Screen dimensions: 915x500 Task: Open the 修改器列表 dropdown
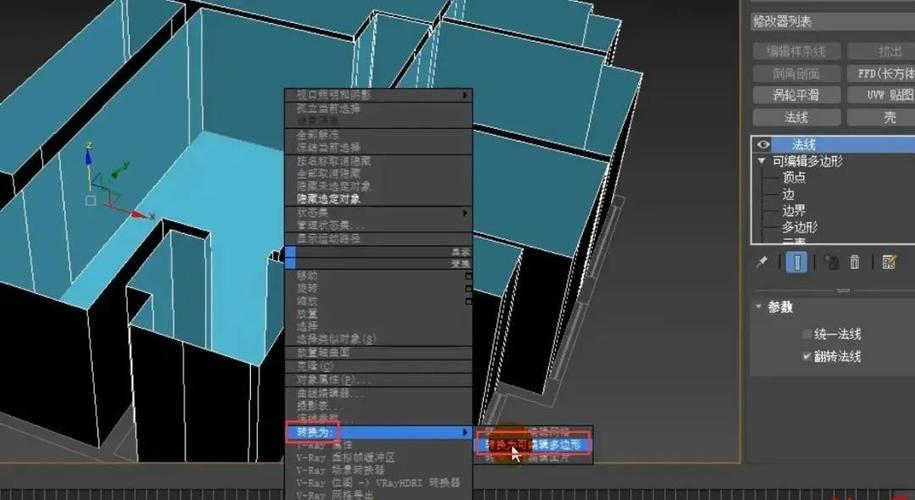click(x=833, y=22)
